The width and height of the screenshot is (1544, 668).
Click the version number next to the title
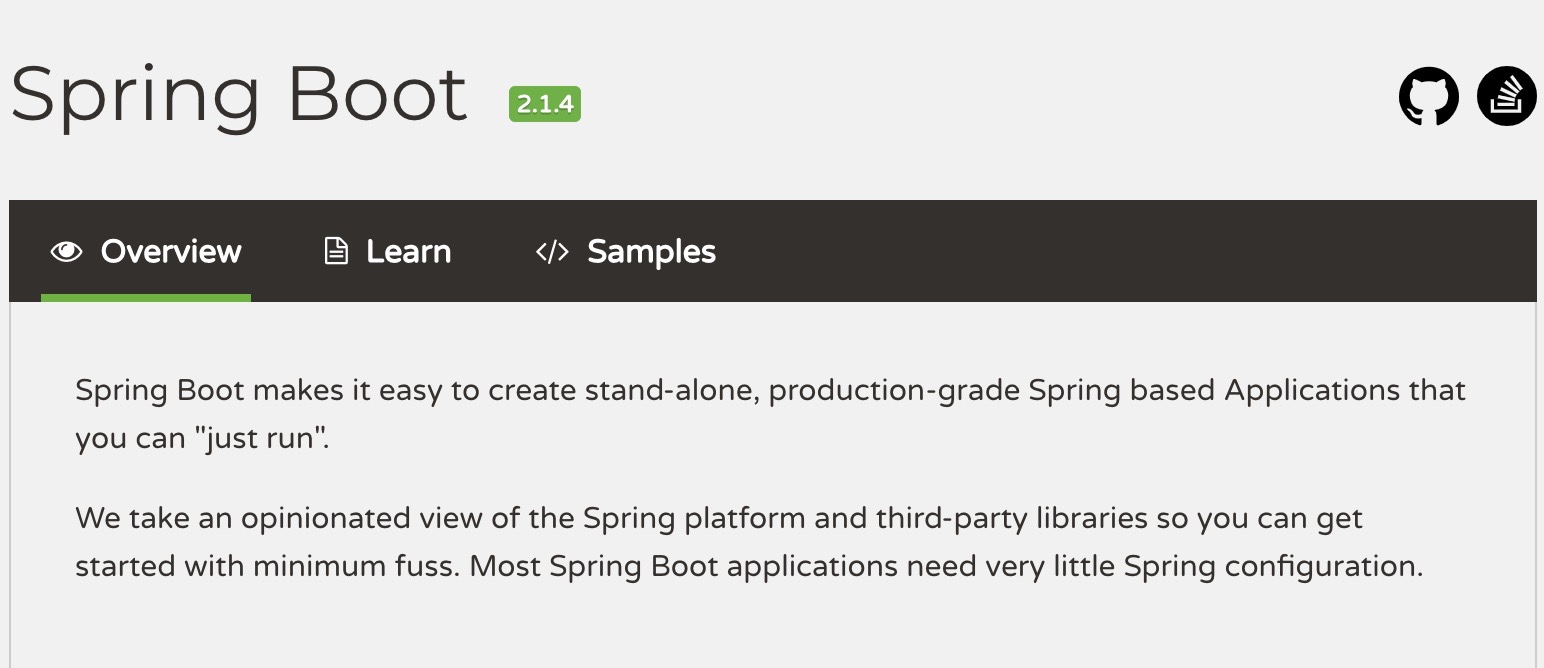pyautogui.click(x=545, y=103)
